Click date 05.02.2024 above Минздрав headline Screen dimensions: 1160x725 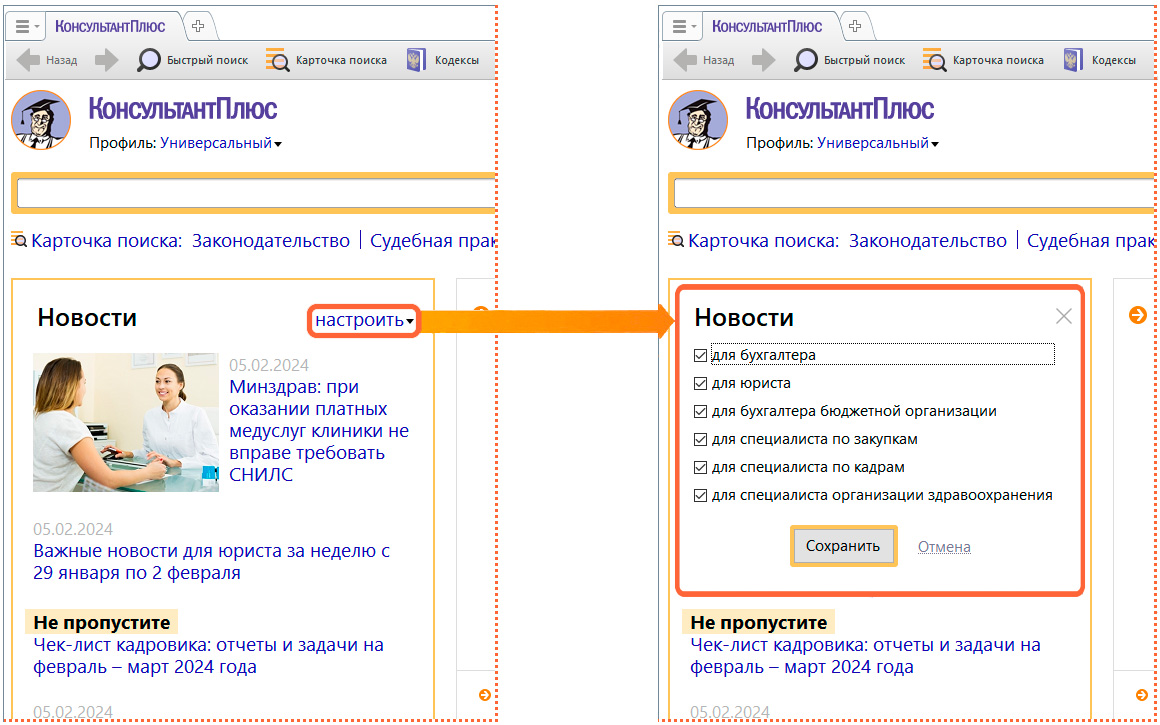(269, 365)
